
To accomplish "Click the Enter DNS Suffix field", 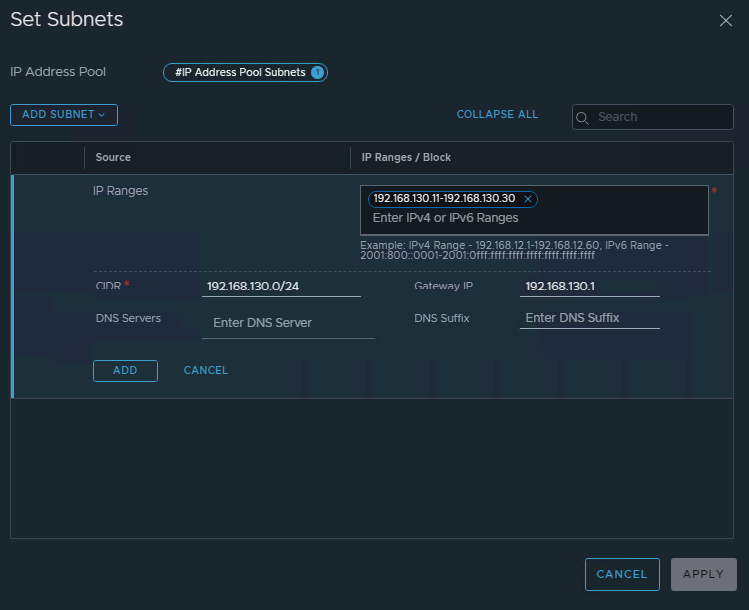I will tap(590, 318).
